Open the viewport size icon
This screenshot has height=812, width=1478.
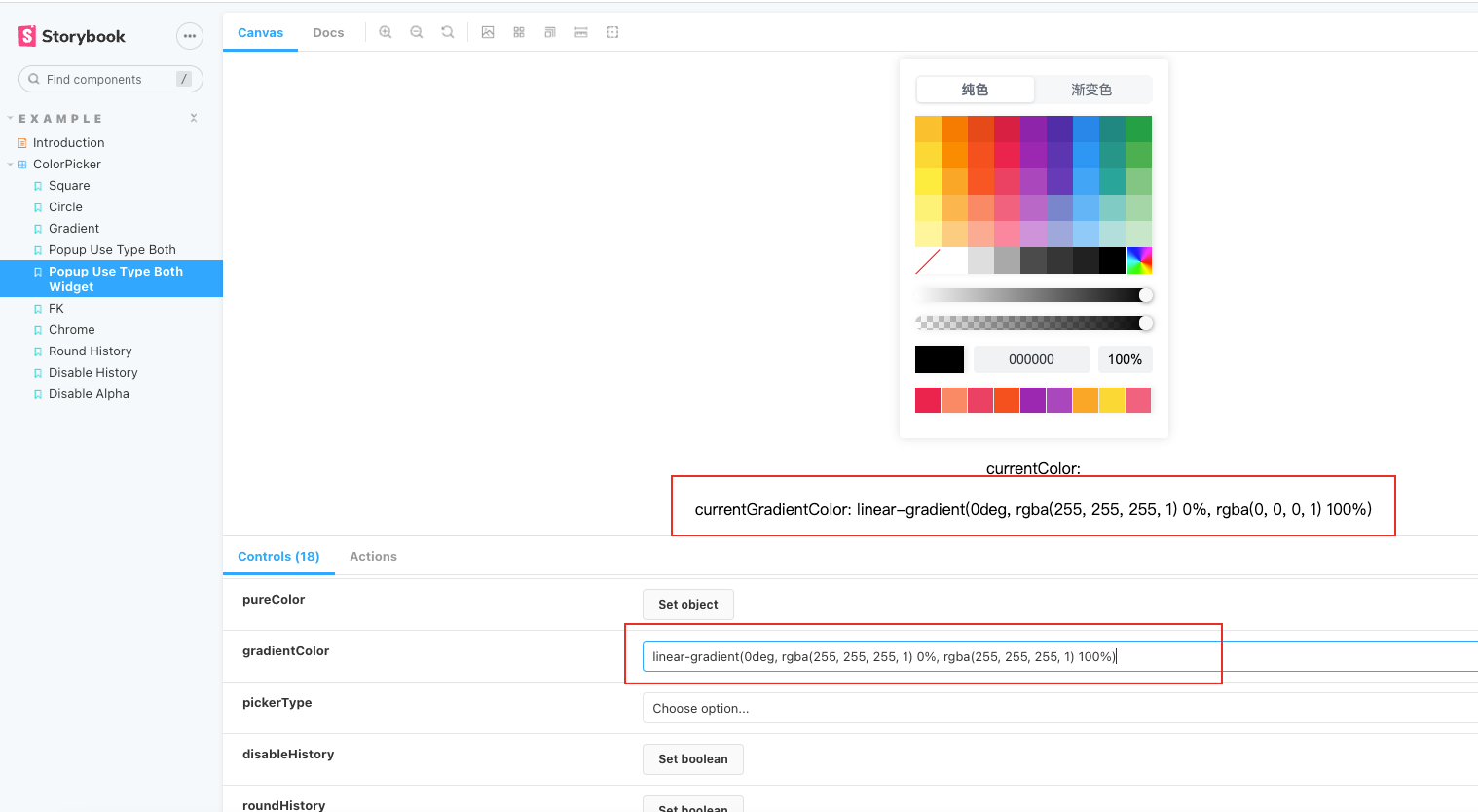tap(550, 31)
